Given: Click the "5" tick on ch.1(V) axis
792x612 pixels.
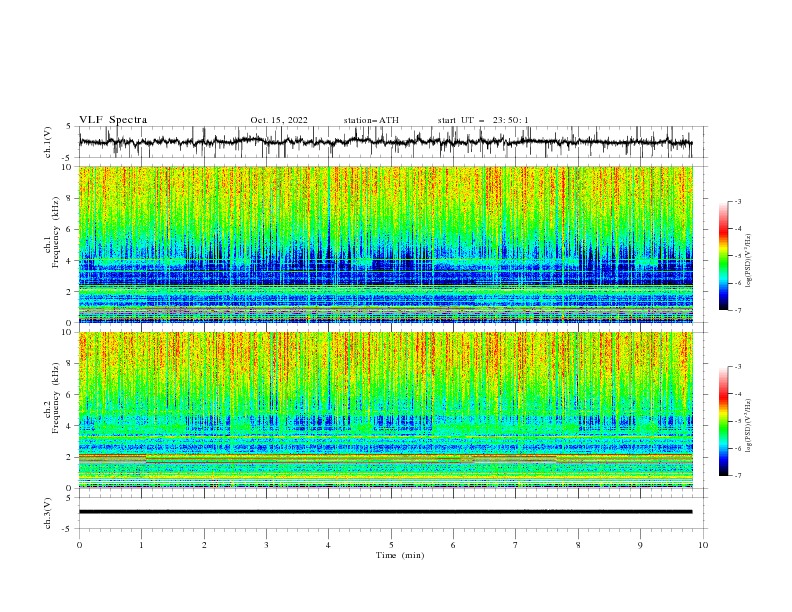Looking at the screenshot, I should (x=69, y=126).
